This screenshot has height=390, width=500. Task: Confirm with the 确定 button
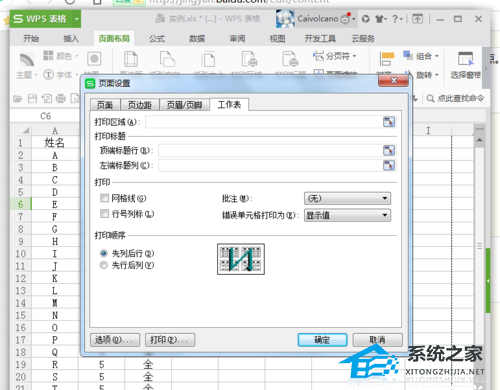(x=322, y=340)
